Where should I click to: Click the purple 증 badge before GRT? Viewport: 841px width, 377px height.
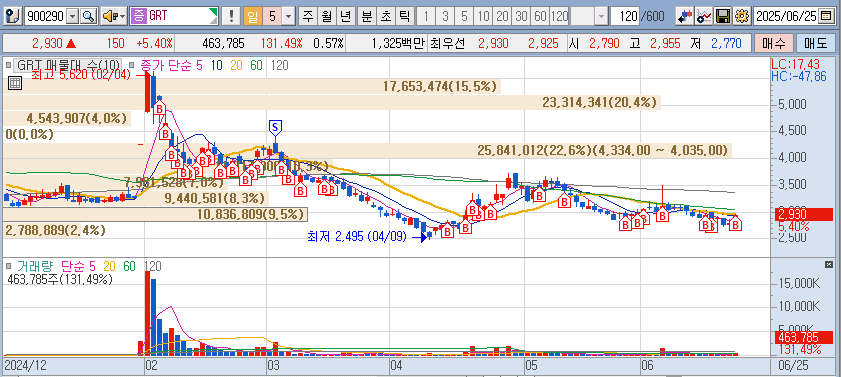tap(138, 16)
